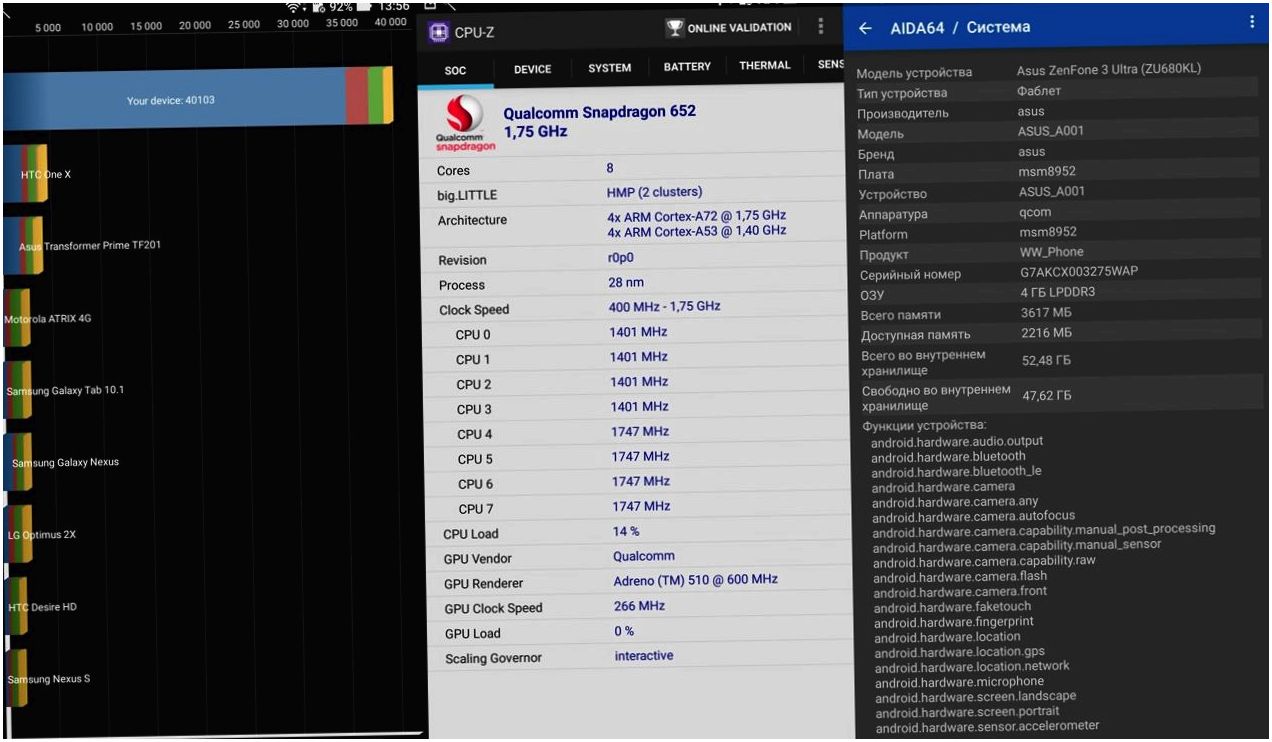Click the 'Фаблет' device type value

tap(1039, 91)
